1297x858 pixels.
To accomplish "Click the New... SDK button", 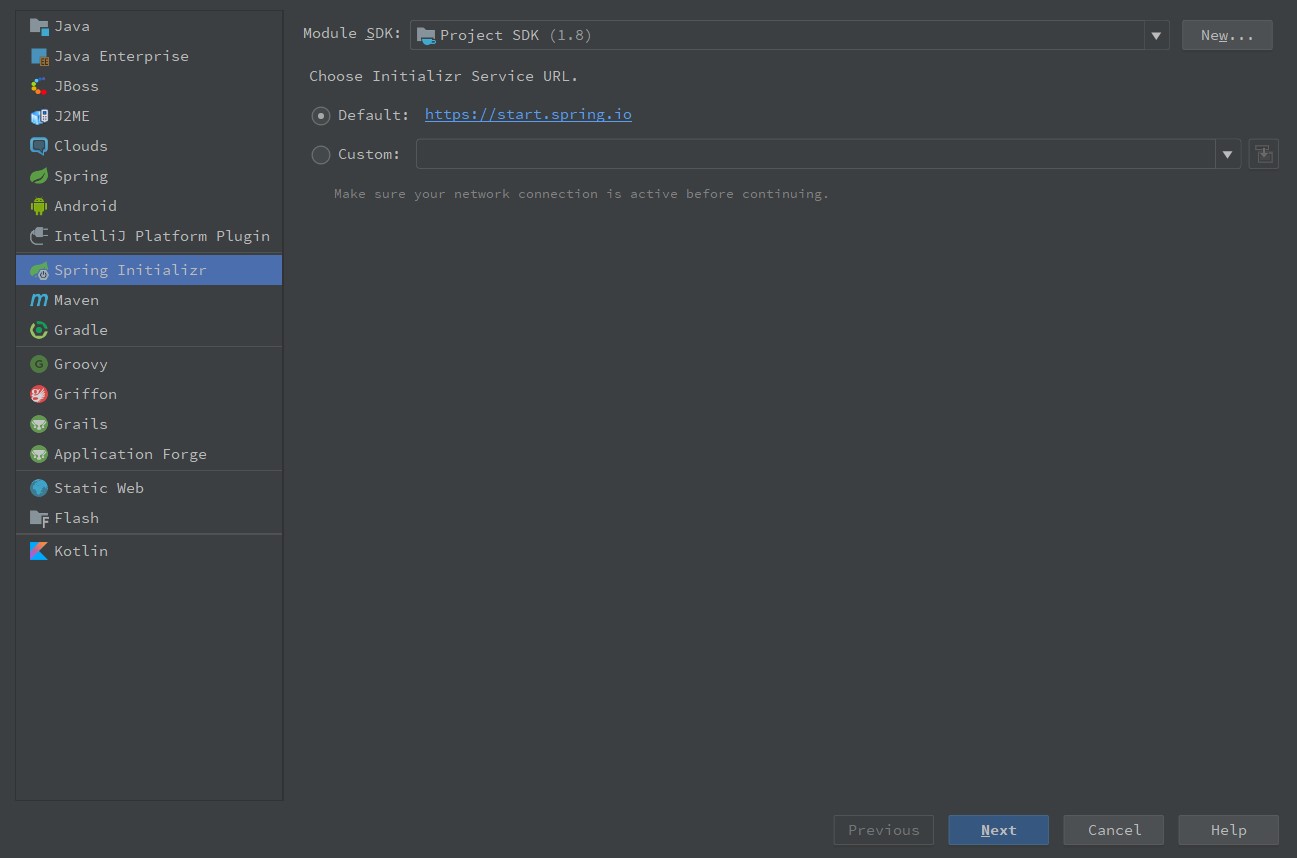I will [1227, 35].
